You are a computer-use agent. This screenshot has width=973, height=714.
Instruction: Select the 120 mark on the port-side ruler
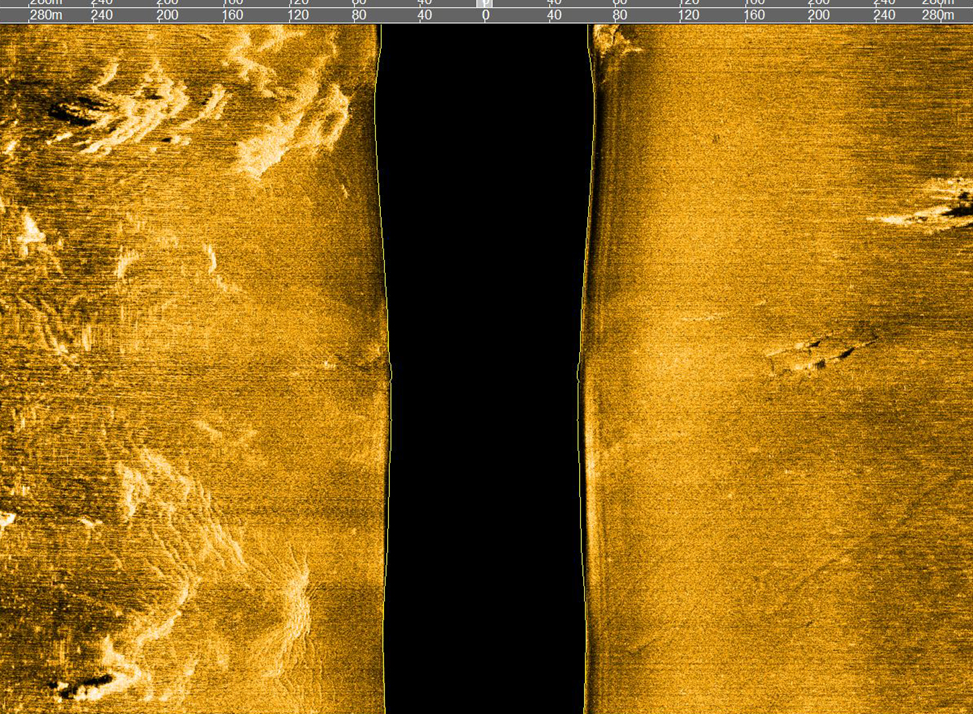tap(298, 16)
